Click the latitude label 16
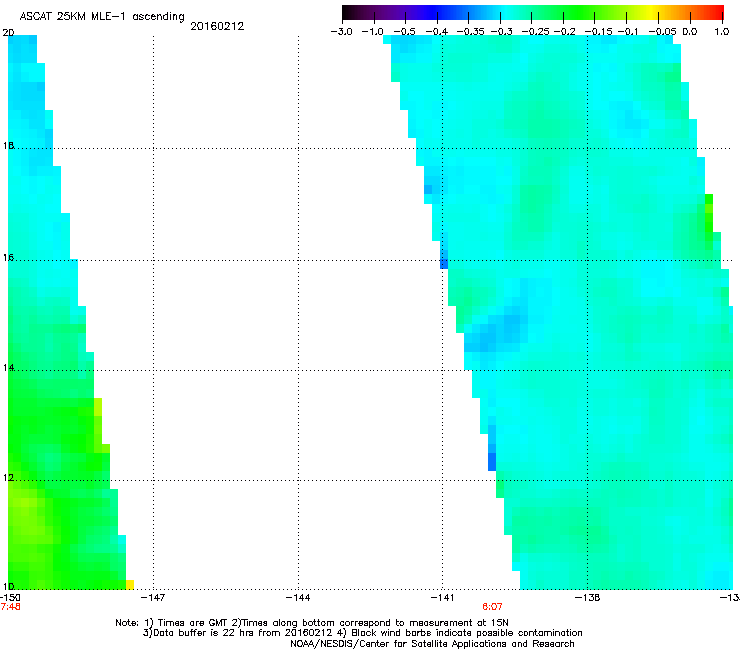 (x=8, y=258)
